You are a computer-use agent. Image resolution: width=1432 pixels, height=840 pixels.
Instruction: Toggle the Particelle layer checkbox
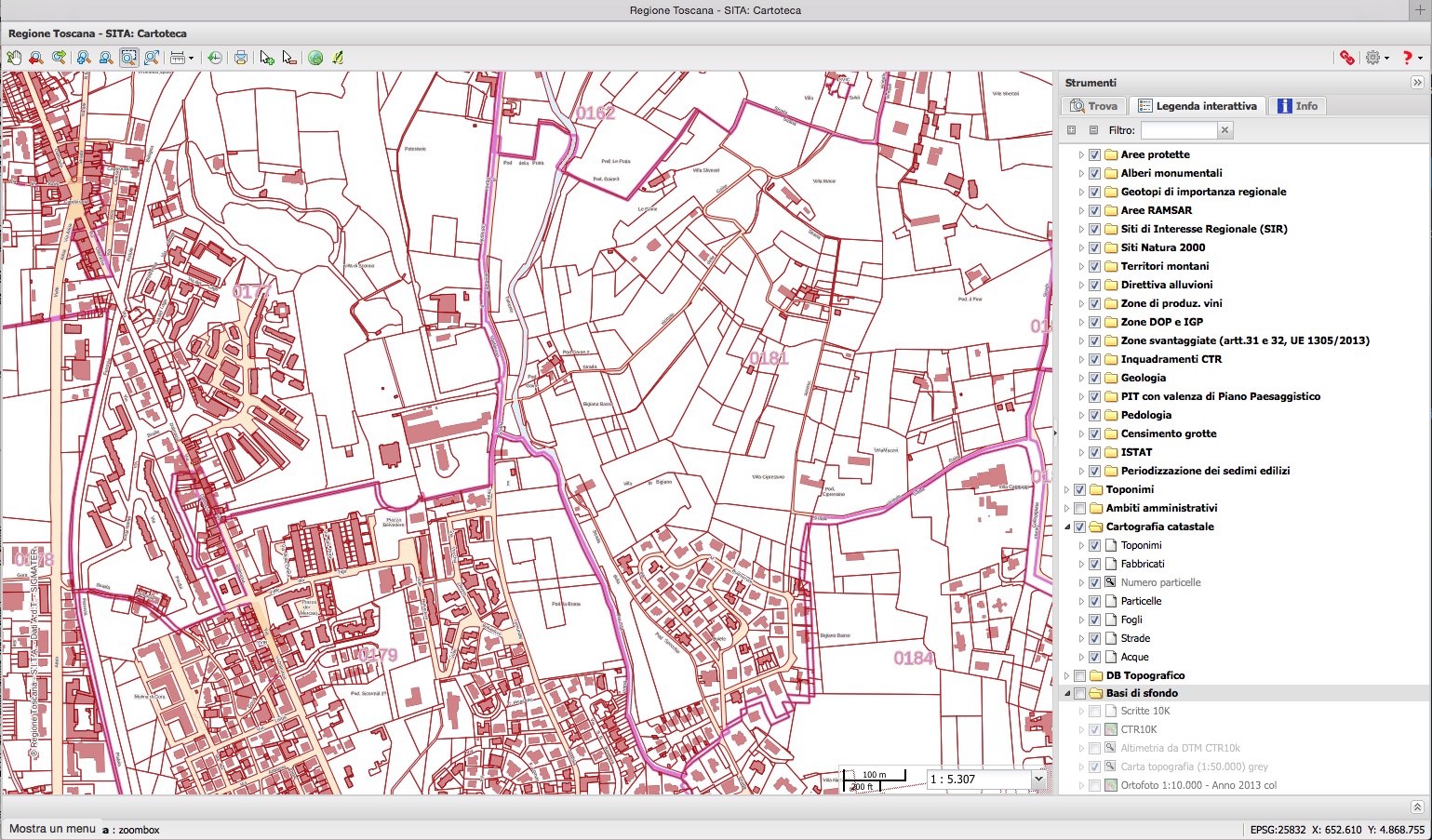coord(1095,601)
